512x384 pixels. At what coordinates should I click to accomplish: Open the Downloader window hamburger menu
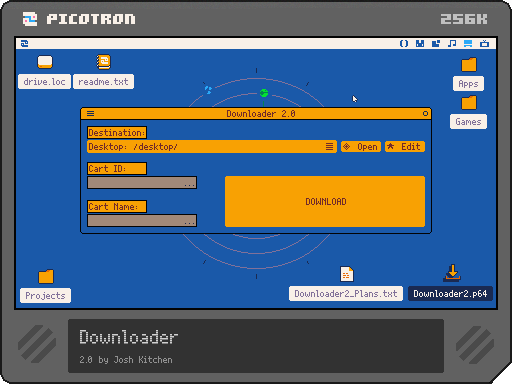click(90, 114)
